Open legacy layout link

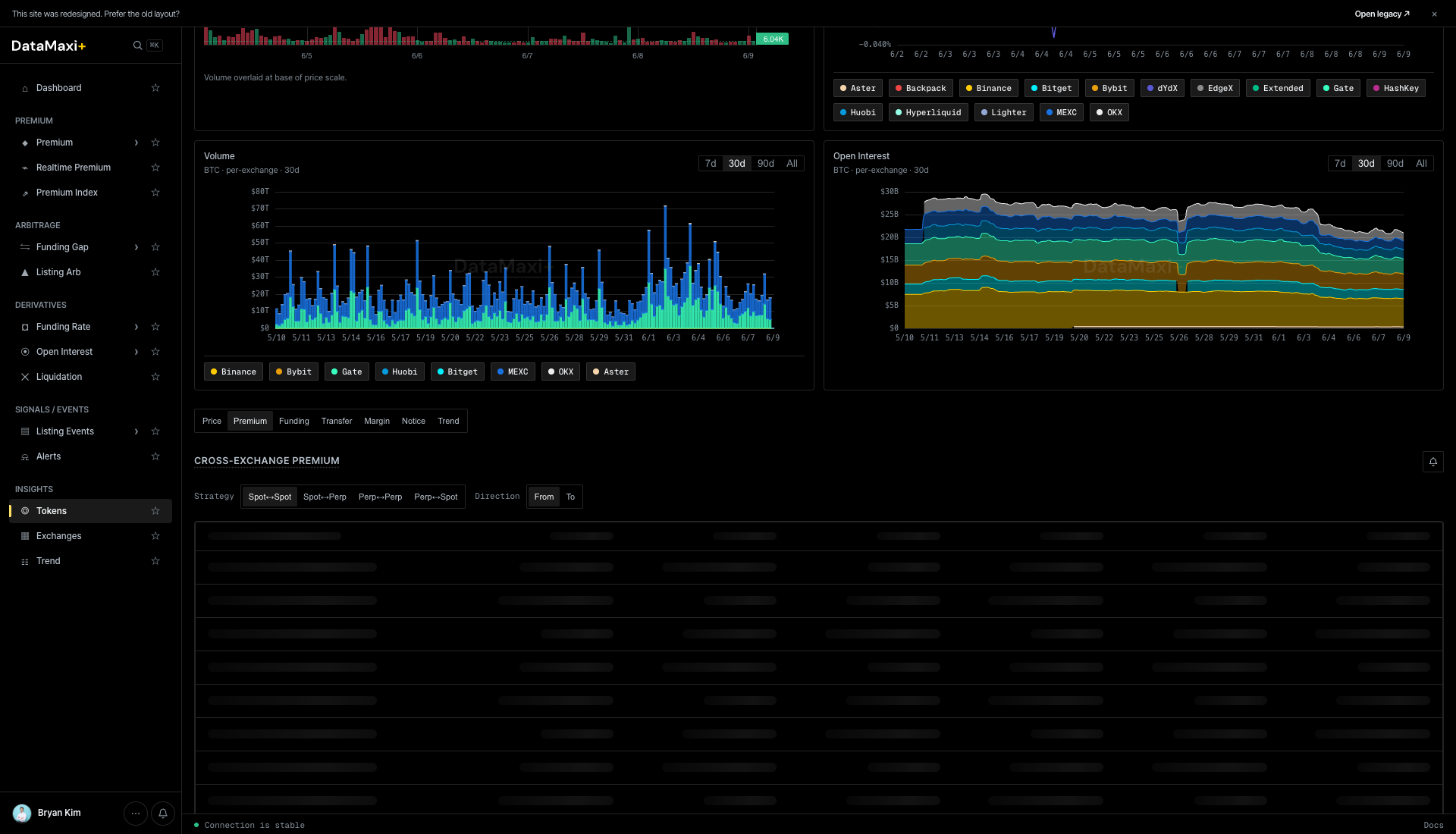coord(1382,14)
